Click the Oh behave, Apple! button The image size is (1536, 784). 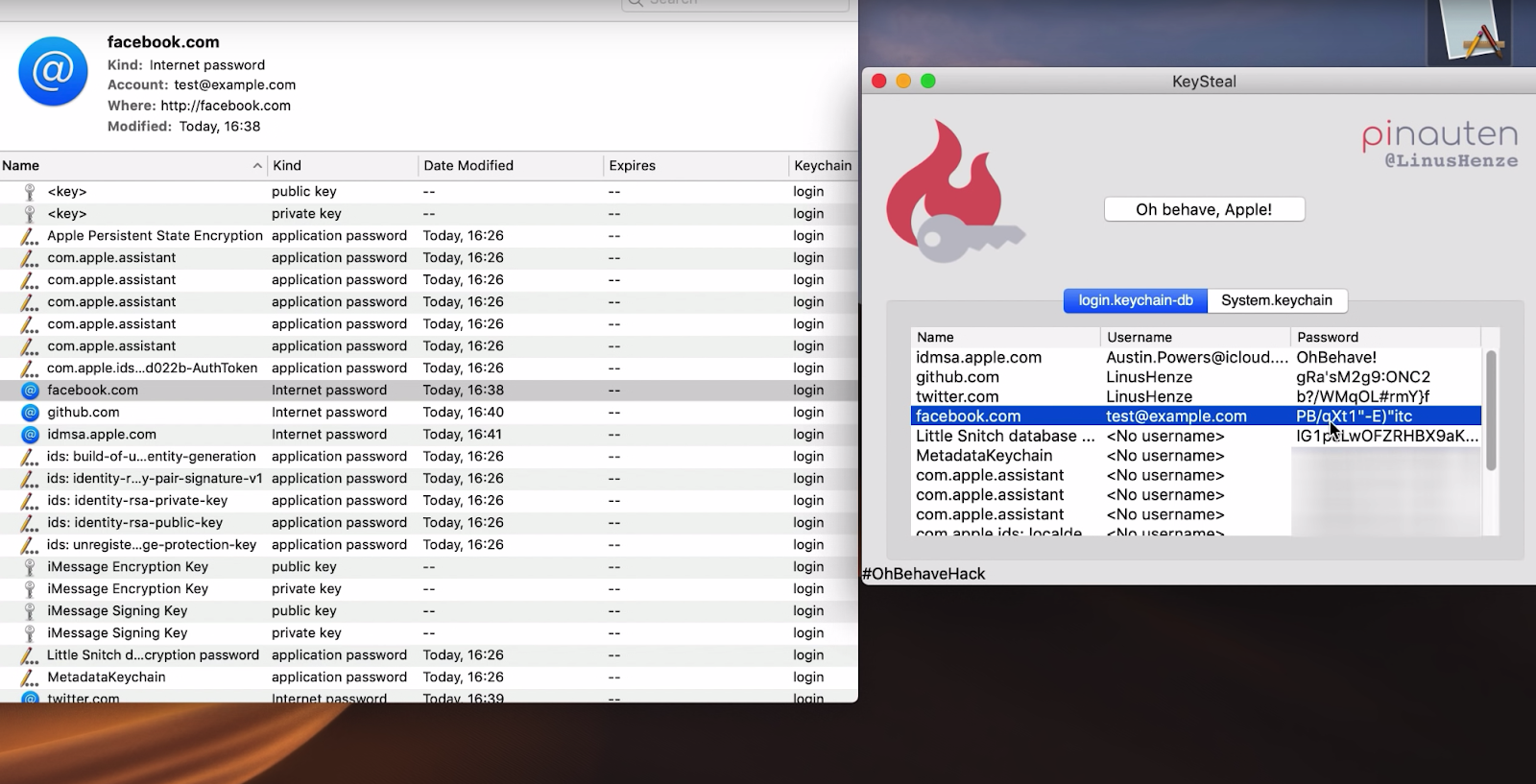tap(1204, 209)
